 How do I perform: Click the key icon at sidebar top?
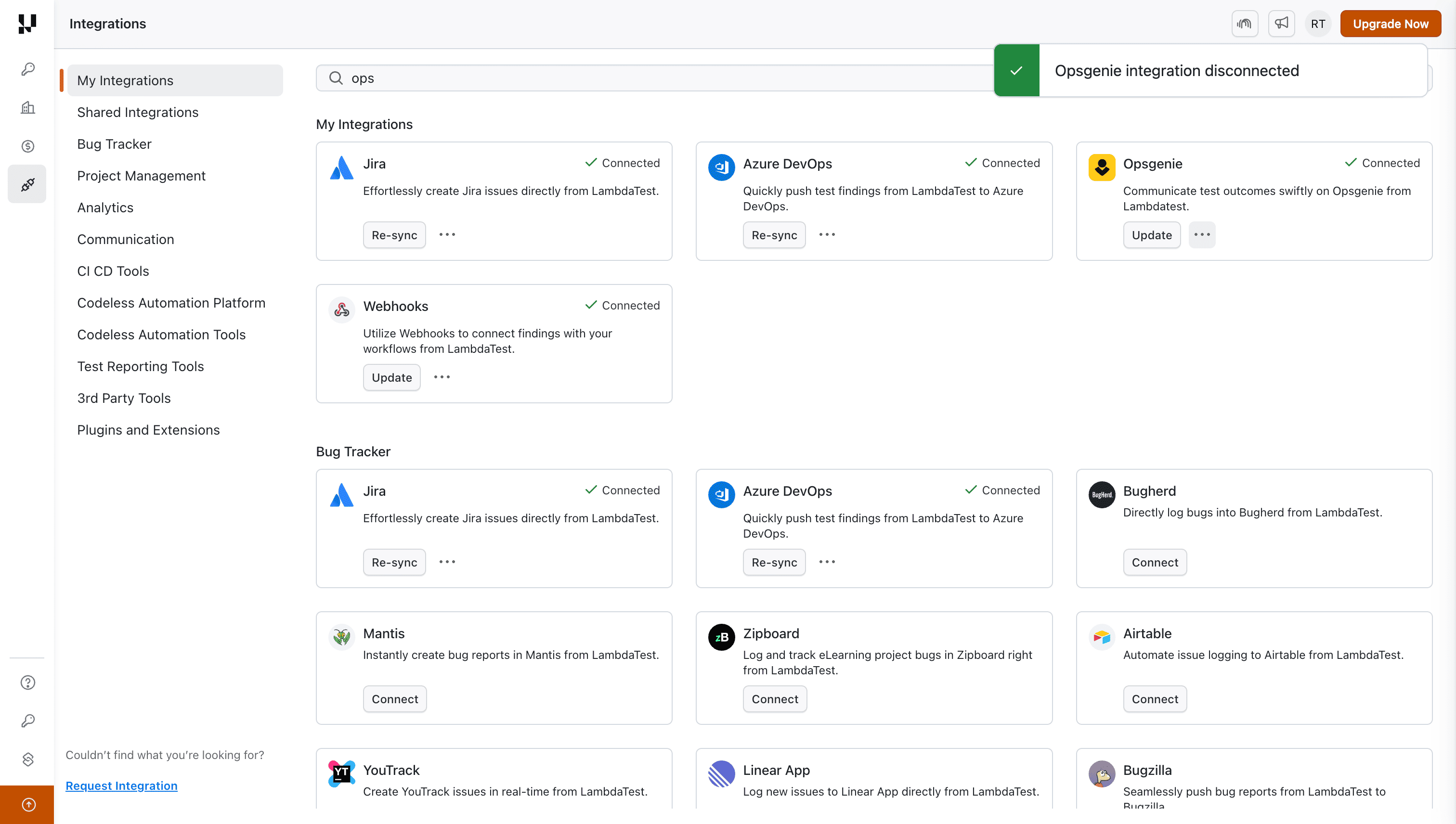click(x=26, y=69)
